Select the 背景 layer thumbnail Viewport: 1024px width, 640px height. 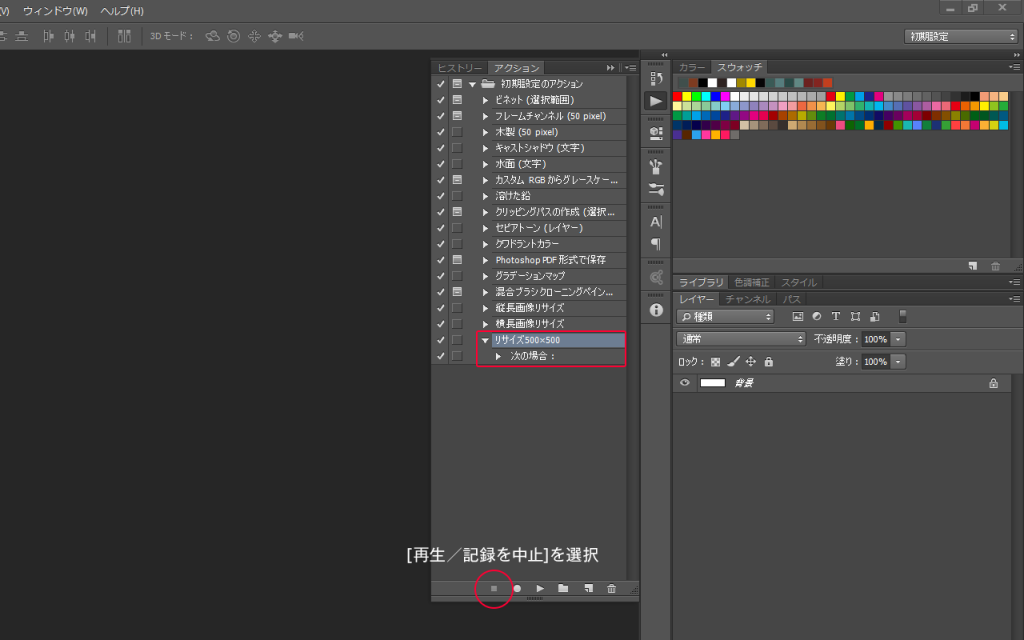pos(712,383)
